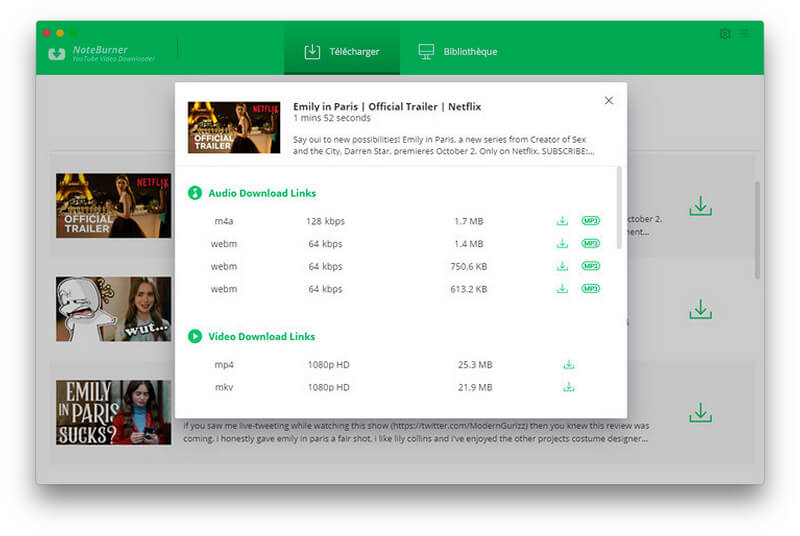Select the '21.9 MB' size cell
Screen dimensions: 800x536
[475, 387]
